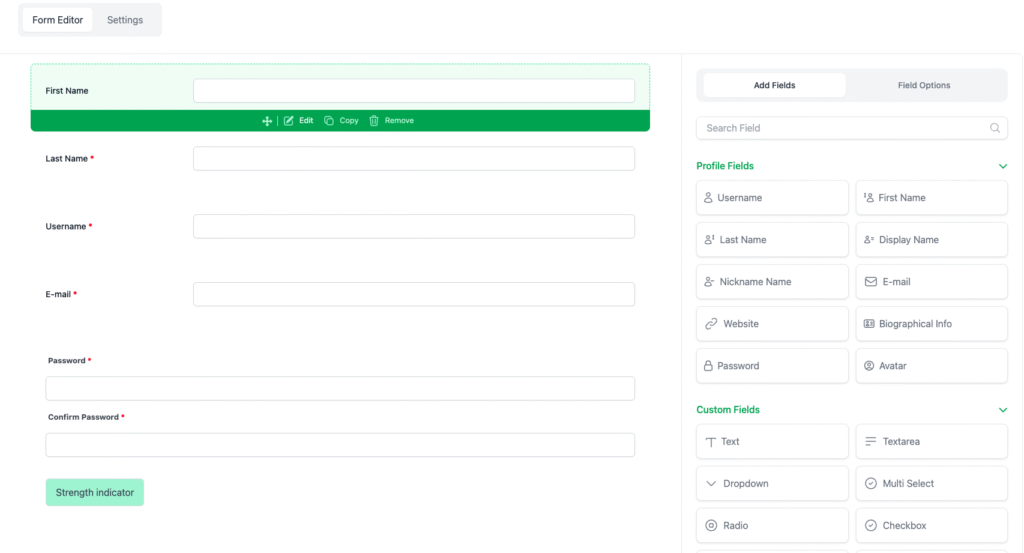
Task: Insert the Biographical Info field
Action: click(x=931, y=324)
